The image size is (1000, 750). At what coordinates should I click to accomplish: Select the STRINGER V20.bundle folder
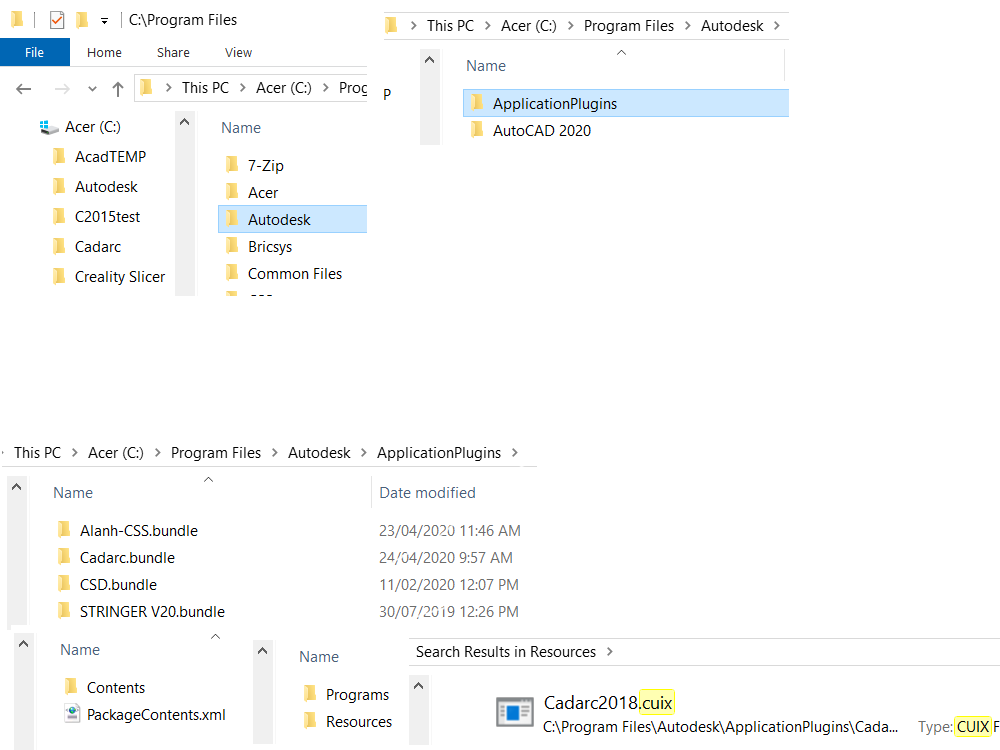pos(152,611)
